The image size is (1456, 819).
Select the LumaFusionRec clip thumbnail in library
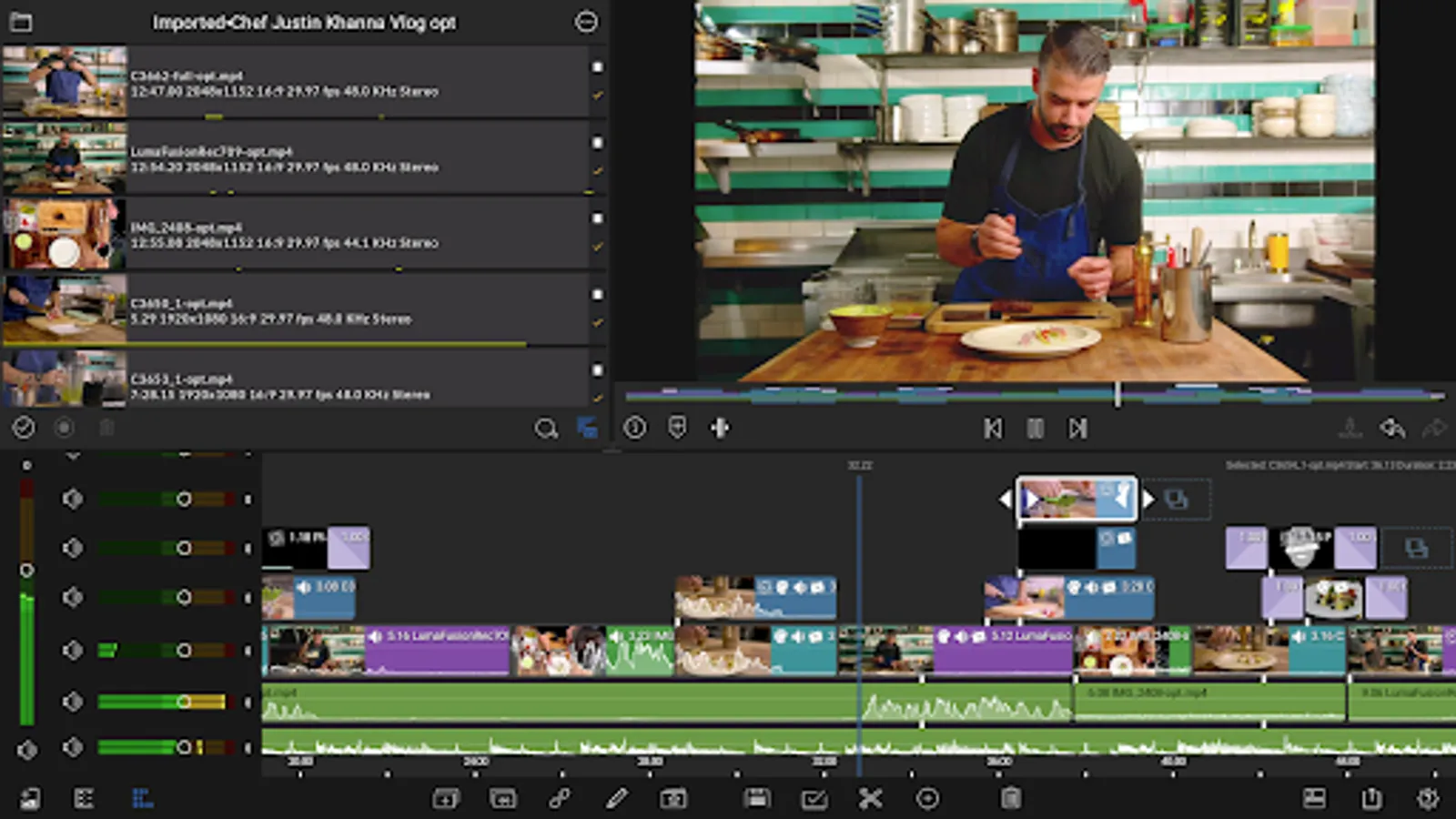65,157
